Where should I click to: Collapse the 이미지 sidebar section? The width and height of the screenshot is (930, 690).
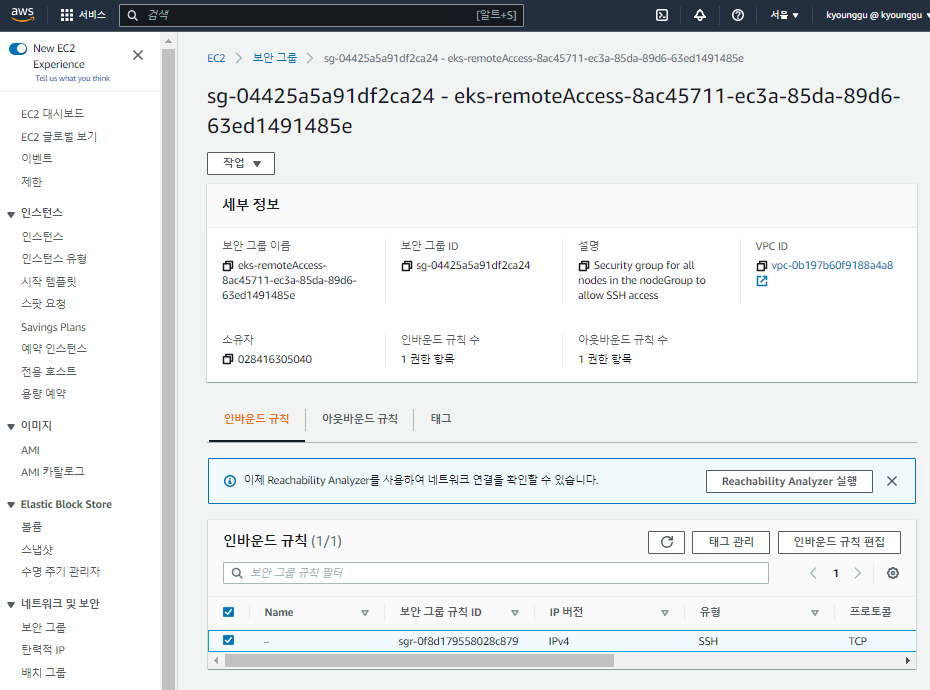[11, 427]
